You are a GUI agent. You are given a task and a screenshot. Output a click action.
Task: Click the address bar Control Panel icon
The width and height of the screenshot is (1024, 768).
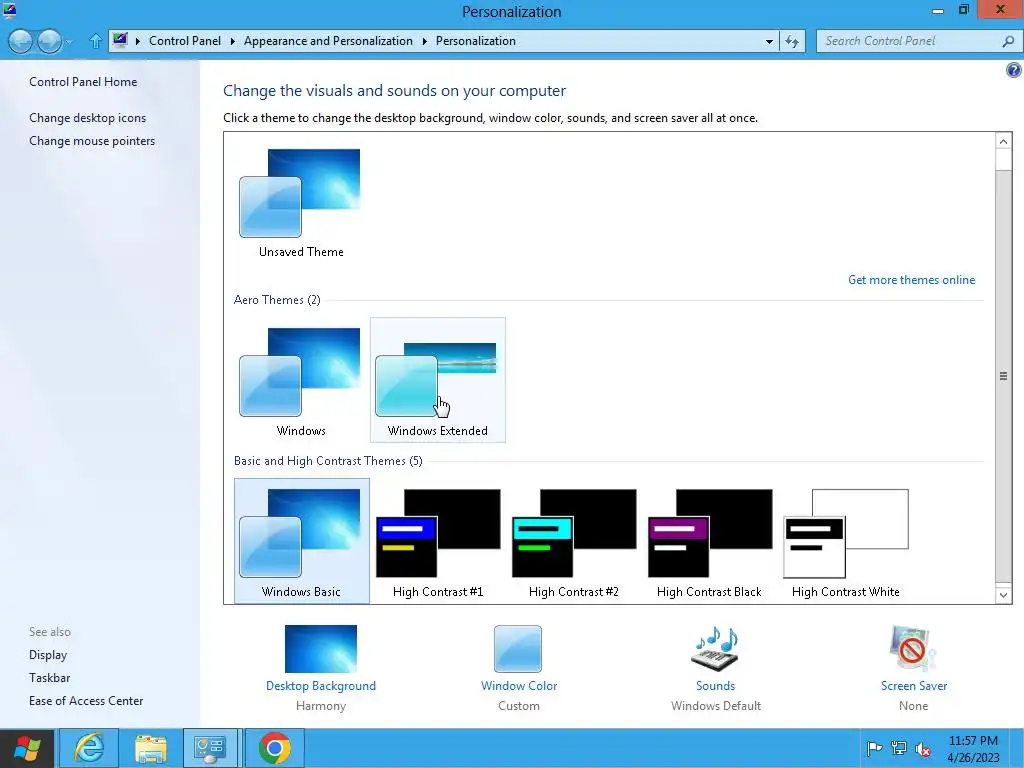point(120,40)
